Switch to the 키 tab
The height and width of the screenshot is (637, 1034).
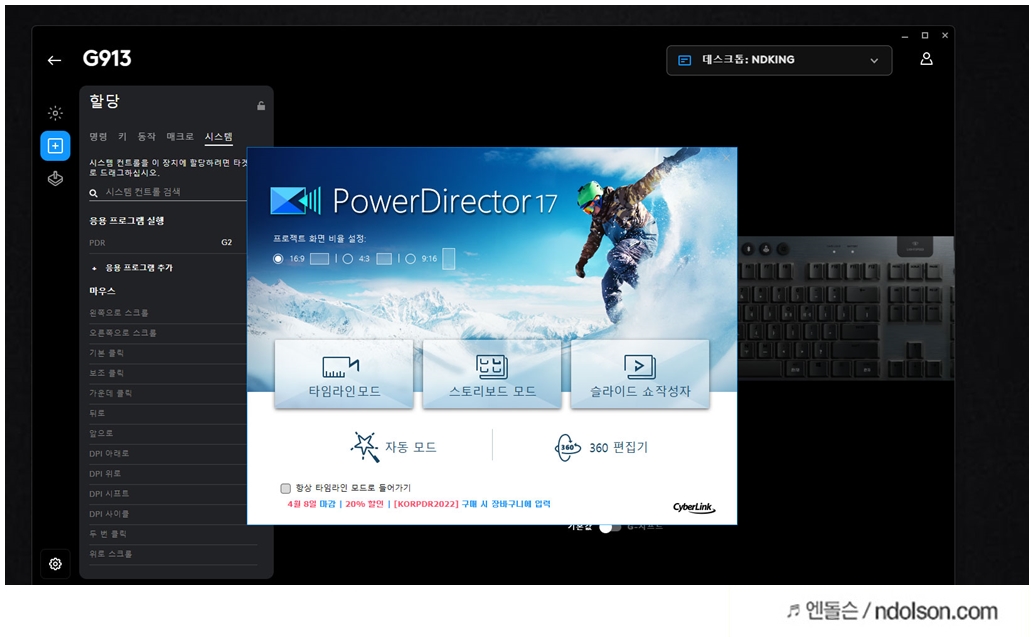click(x=122, y=136)
